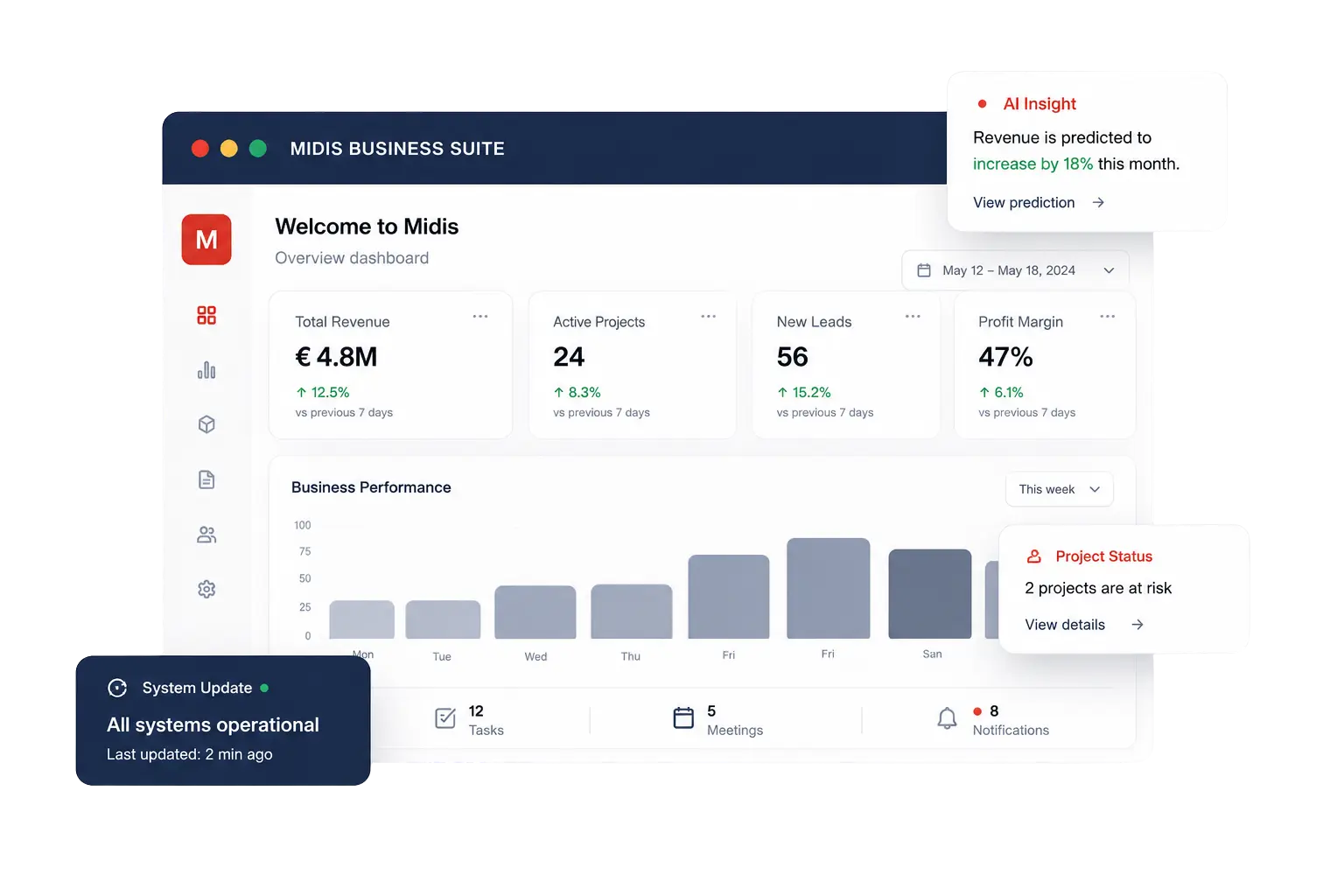Click the 12 Tasks summary

(470, 720)
